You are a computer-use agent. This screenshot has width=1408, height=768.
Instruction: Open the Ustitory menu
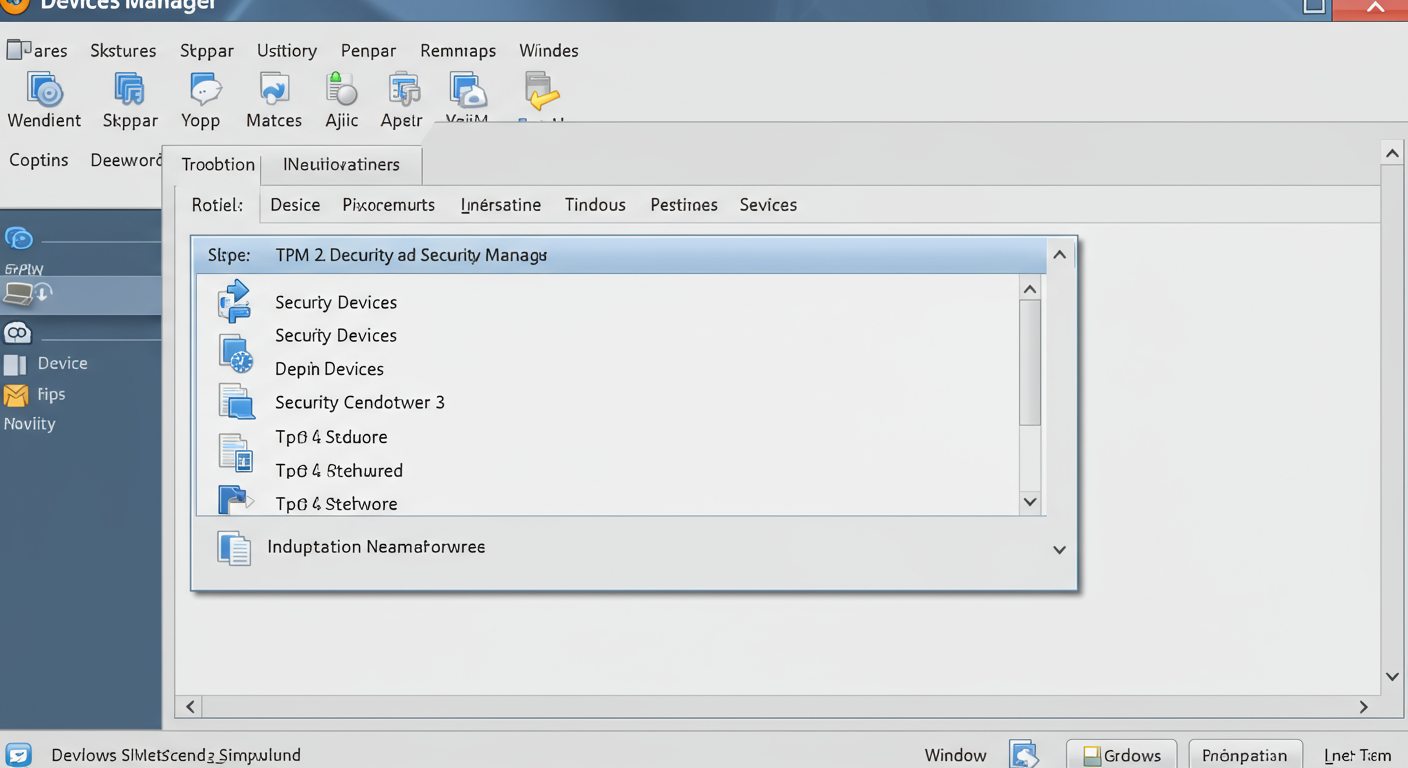[287, 50]
